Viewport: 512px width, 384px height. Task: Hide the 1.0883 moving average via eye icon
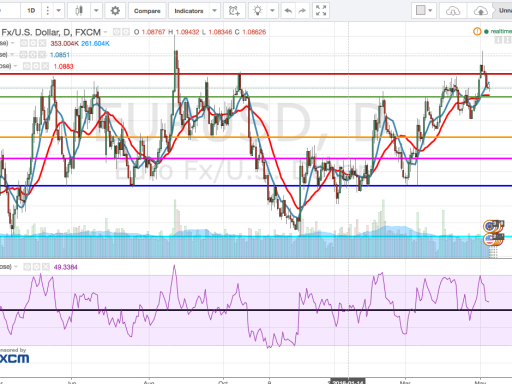pos(26,66)
